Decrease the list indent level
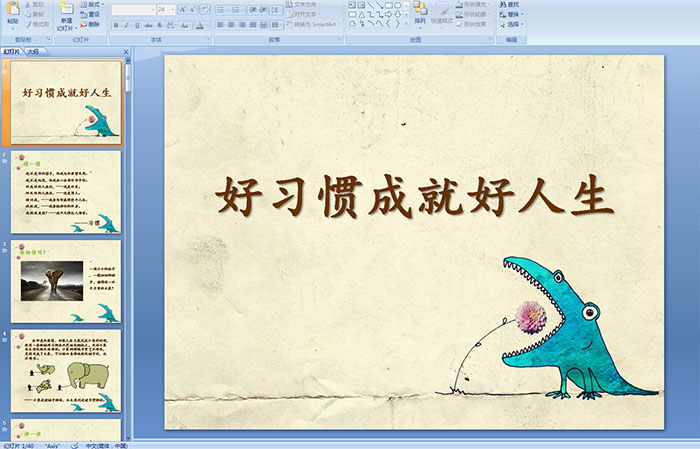The image size is (700, 449). (x=253, y=10)
